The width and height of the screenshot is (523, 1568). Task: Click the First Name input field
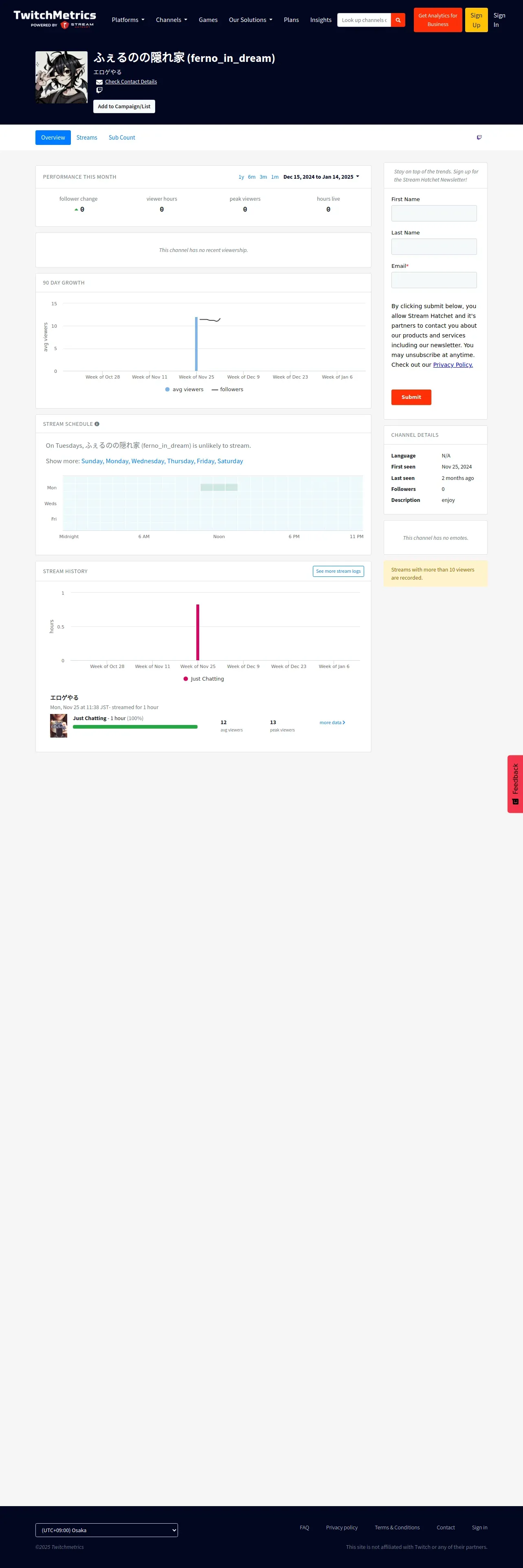click(x=434, y=213)
